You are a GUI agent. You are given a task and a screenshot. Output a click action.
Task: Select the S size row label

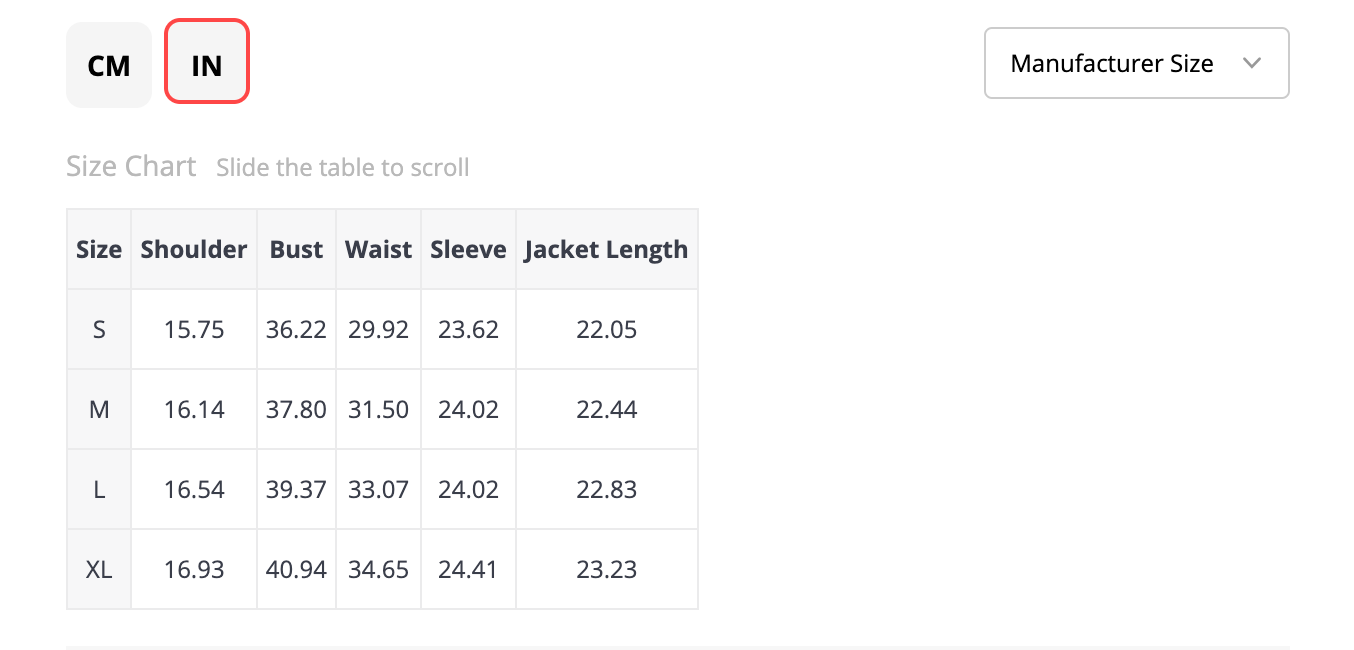(x=99, y=329)
